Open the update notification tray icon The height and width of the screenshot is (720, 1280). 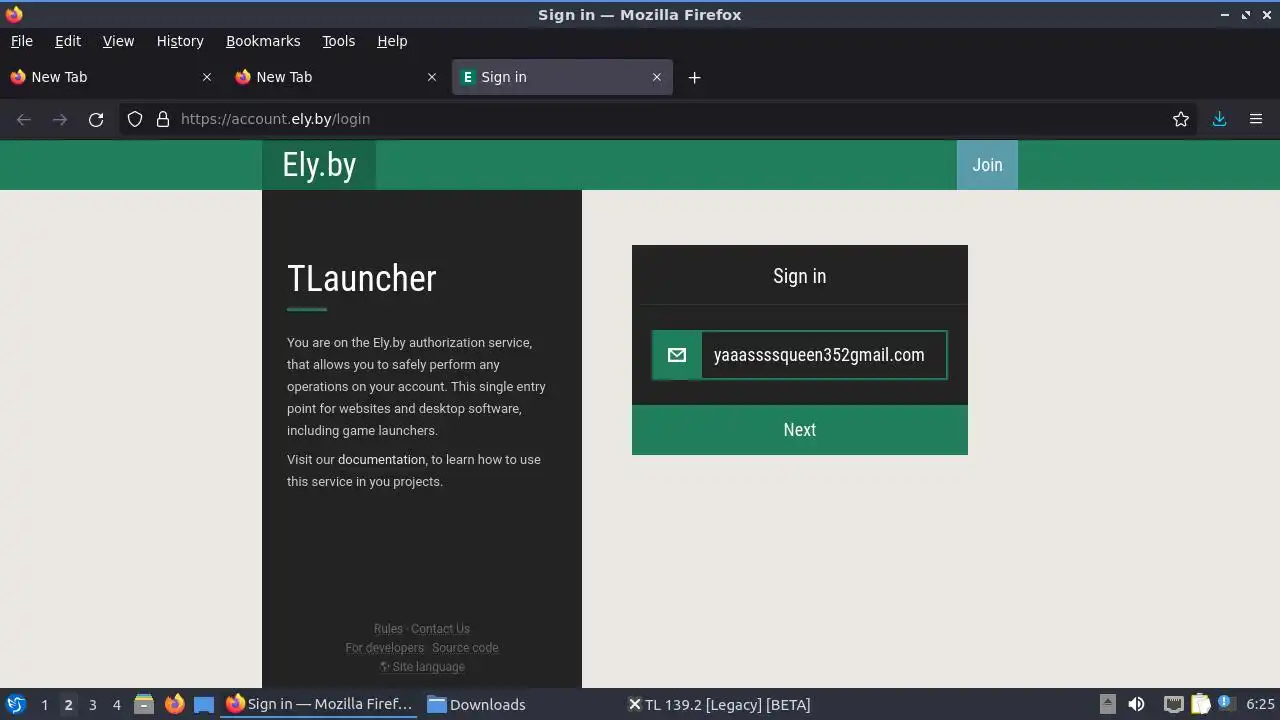(1226, 704)
